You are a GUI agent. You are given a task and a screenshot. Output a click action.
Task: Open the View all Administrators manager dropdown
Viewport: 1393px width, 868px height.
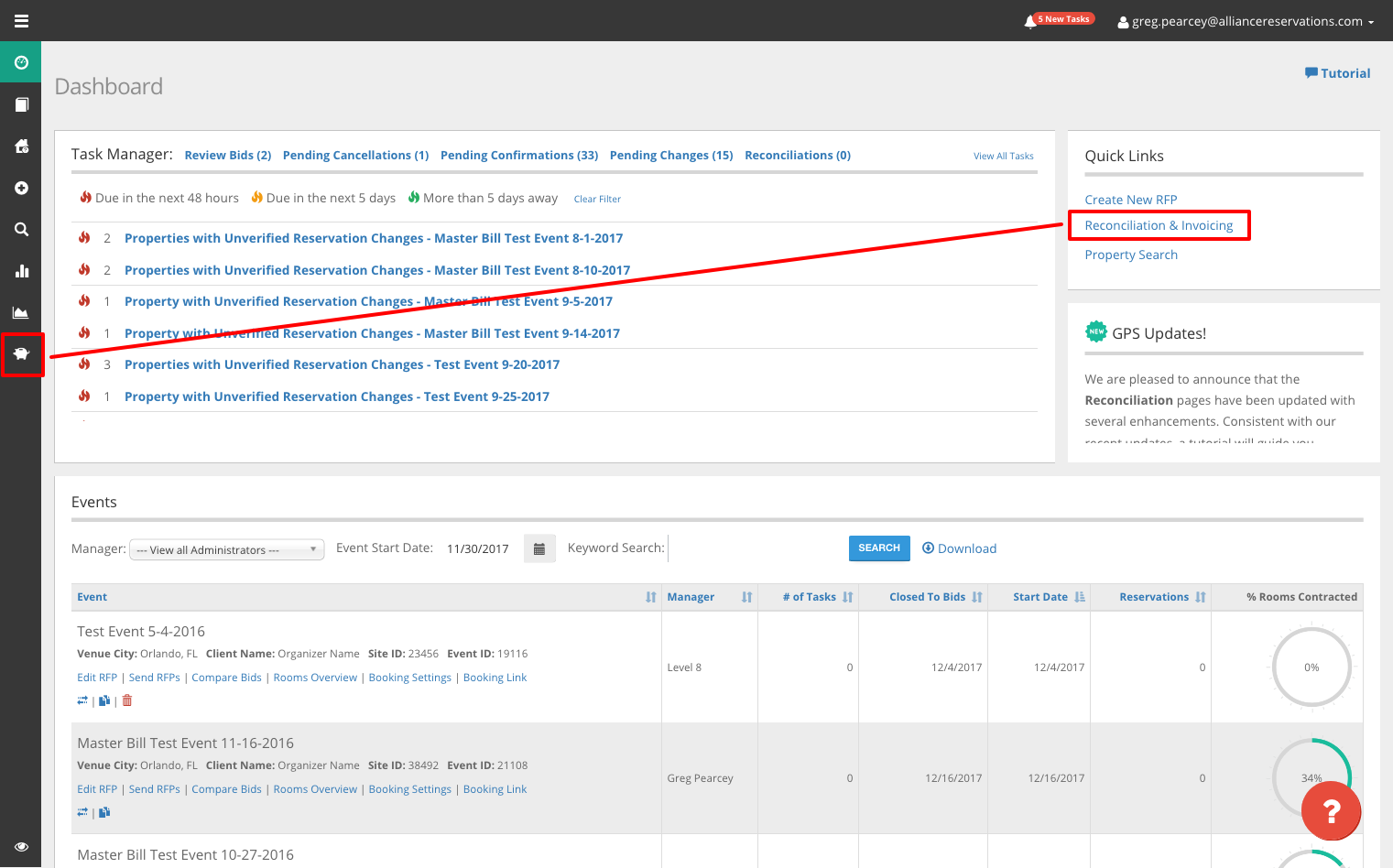click(x=227, y=549)
